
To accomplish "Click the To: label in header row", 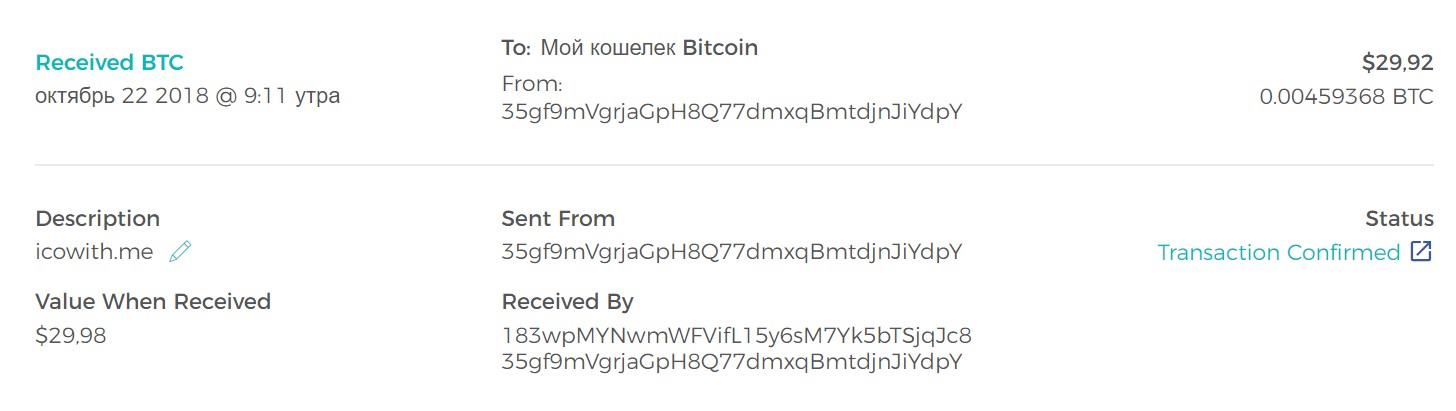I will click(x=516, y=47).
